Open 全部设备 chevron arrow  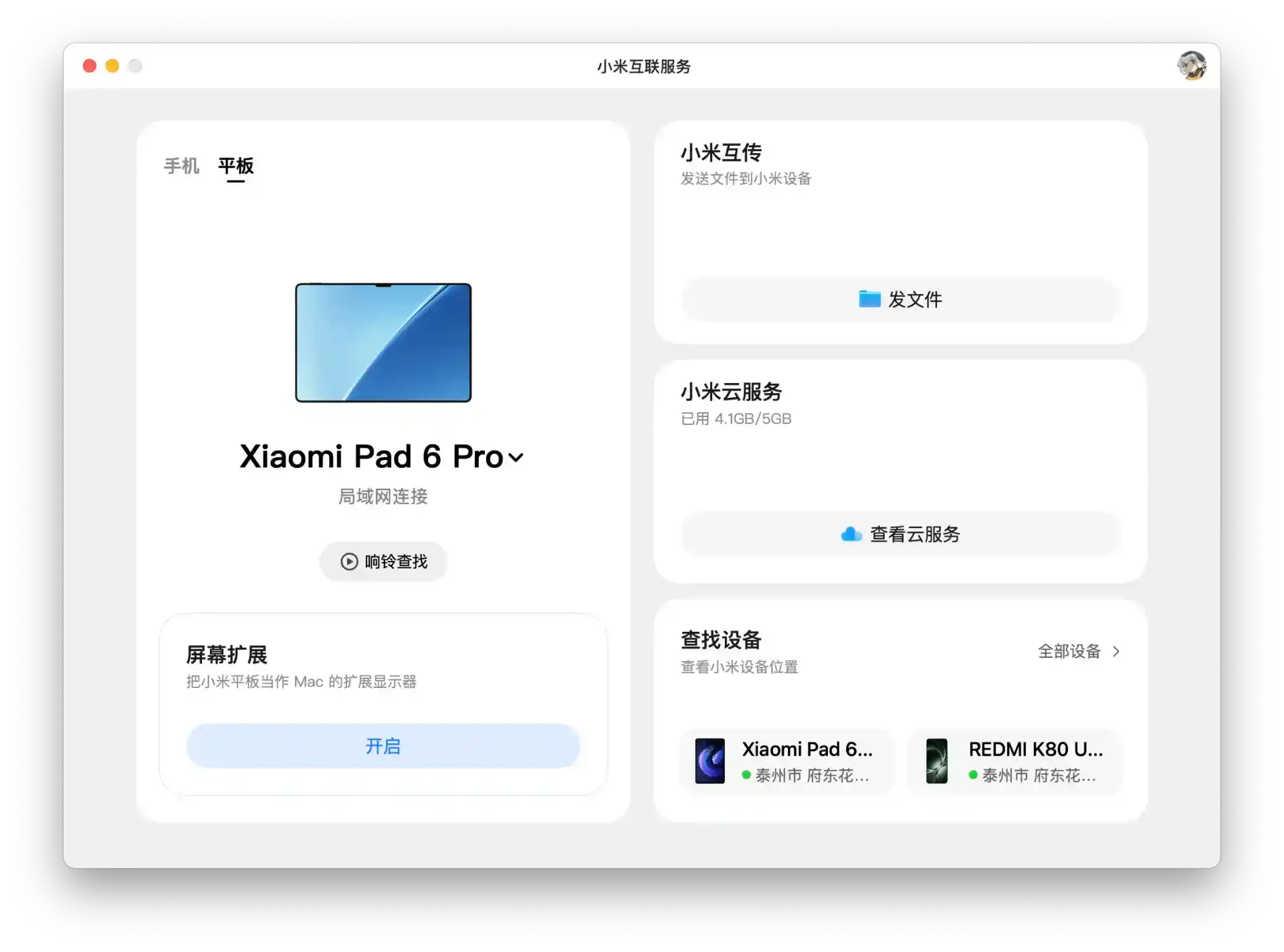click(1116, 651)
